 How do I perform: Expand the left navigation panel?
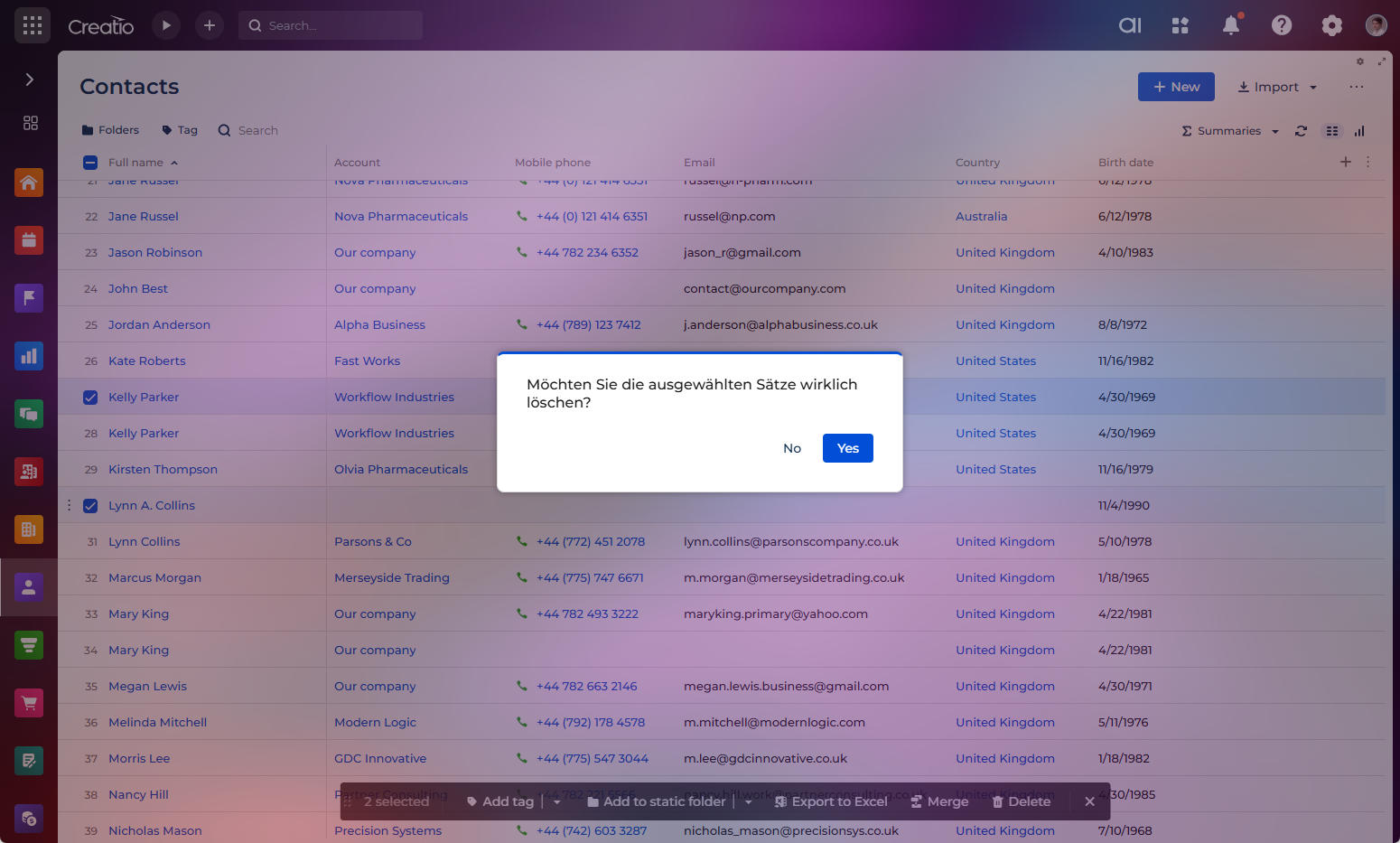pyautogui.click(x=29, y=80)
